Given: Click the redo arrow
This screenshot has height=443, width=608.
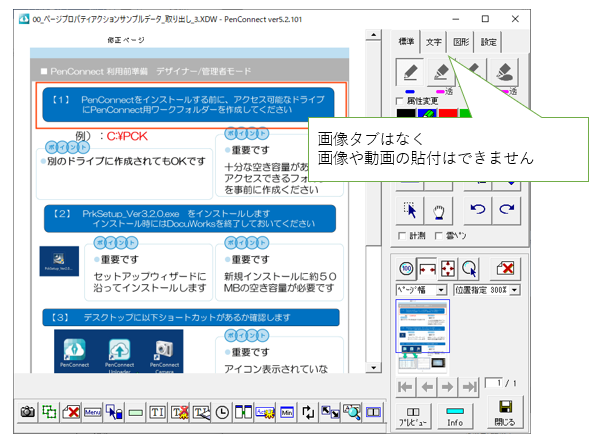Looking at the screenshot, I should tap(506, 210).
